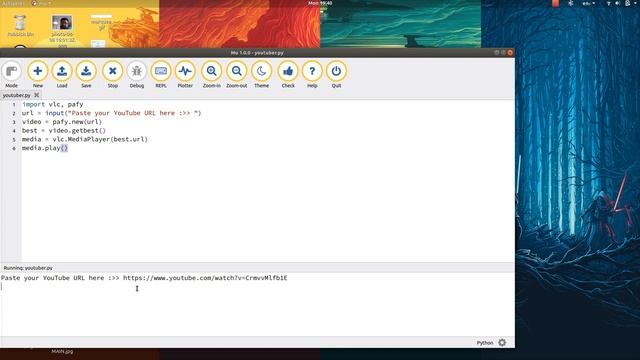Create a New file
The width and height of the screenshot is (640, 360).
38,74
